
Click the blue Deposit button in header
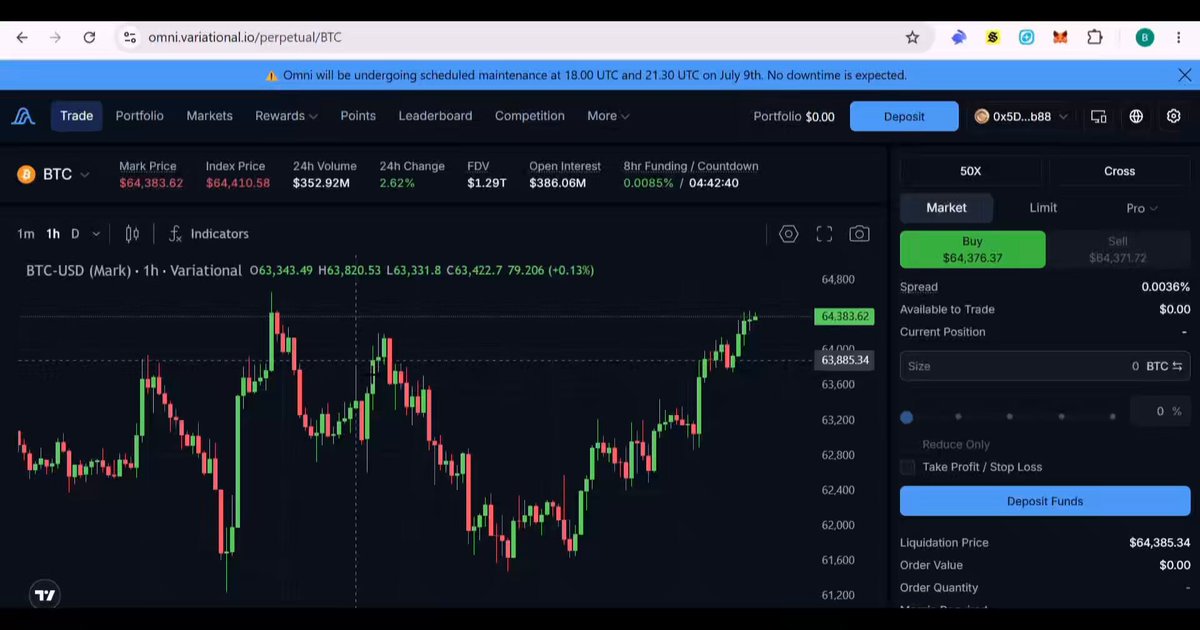point(904,116)
